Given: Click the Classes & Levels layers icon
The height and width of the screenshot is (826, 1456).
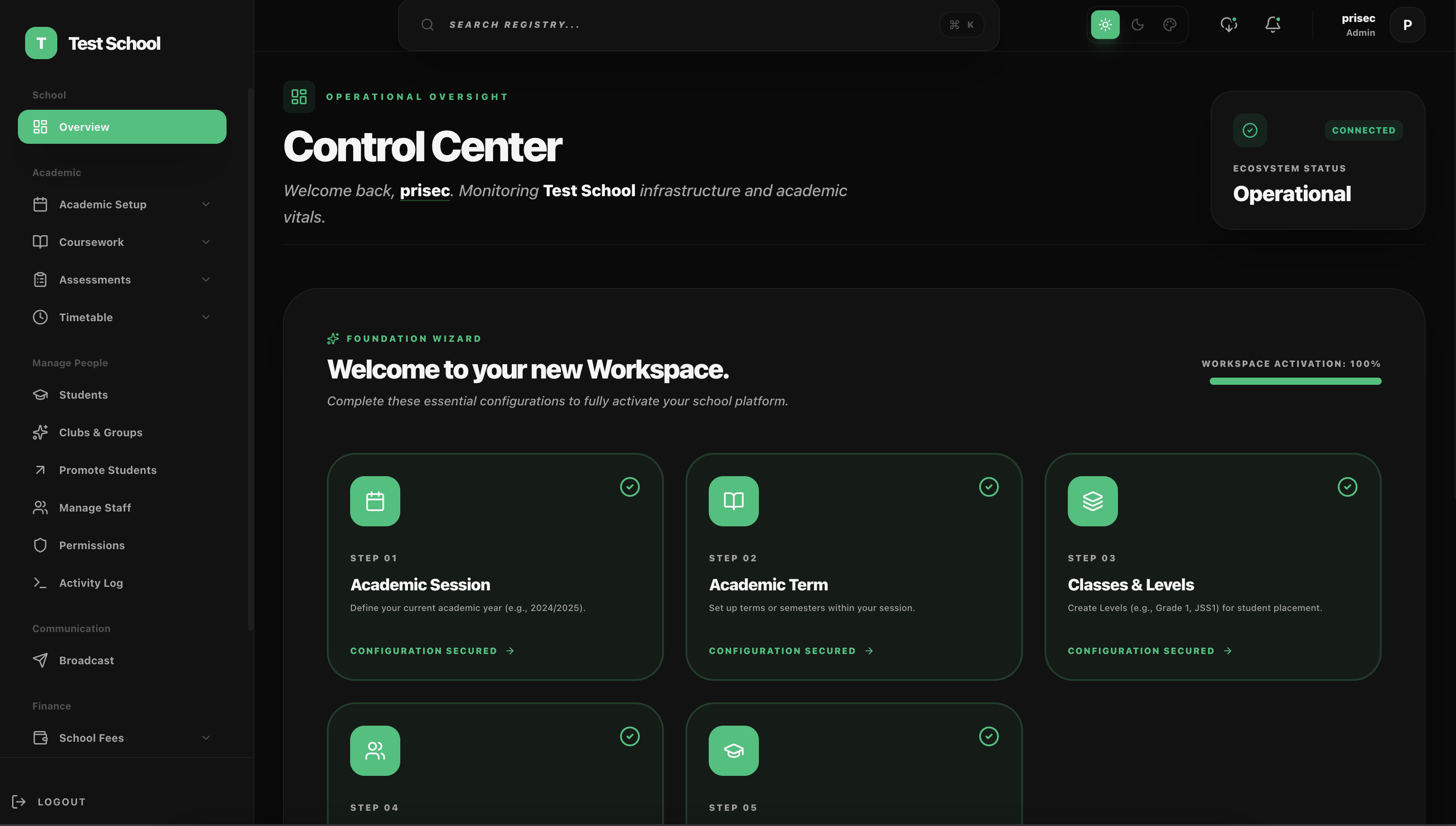Looking at the screenshot, I should coord(1092,501).
